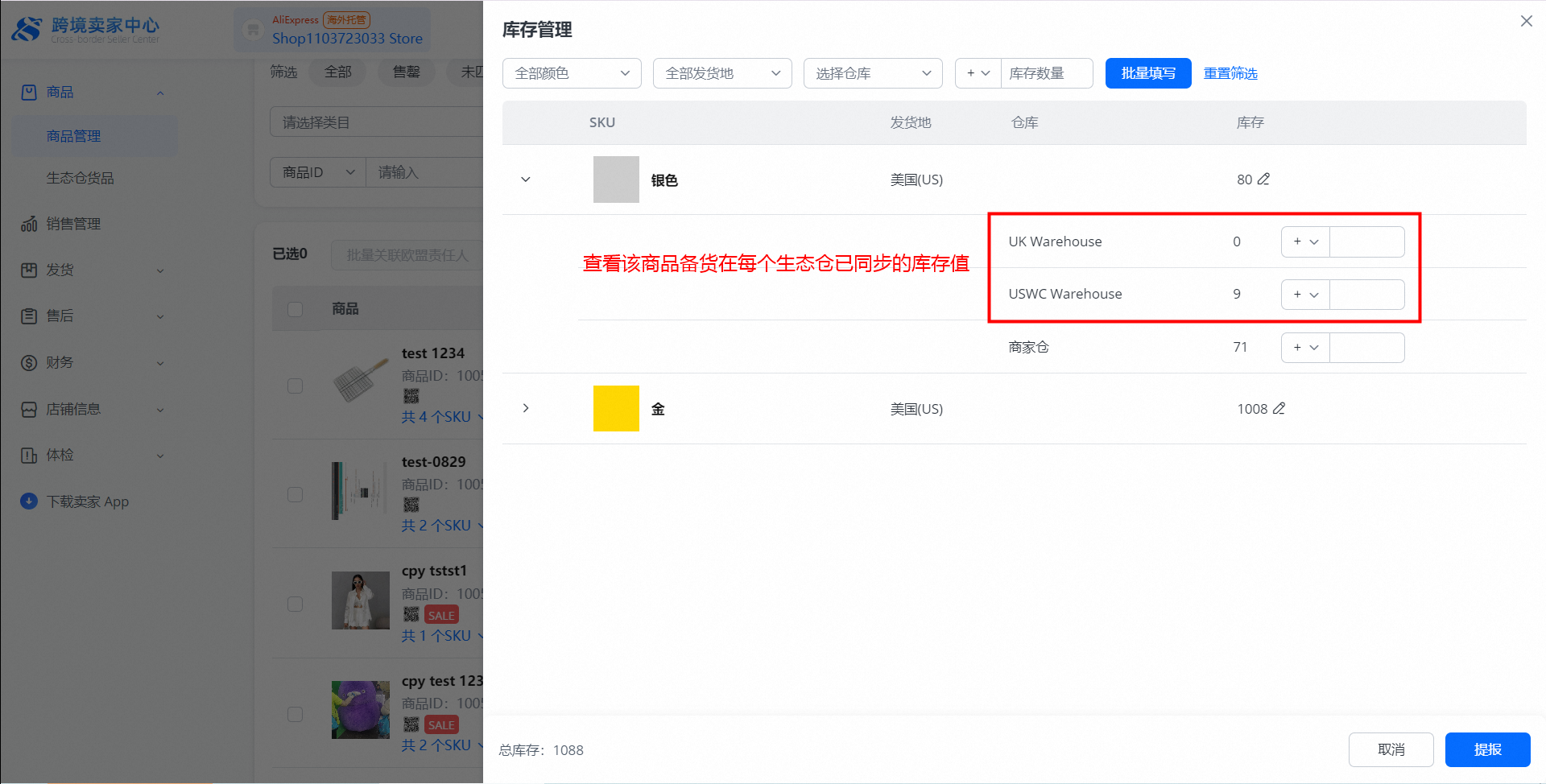Focus the 库存数量 input field
1546x784 pixels.
coord(1047,73)
